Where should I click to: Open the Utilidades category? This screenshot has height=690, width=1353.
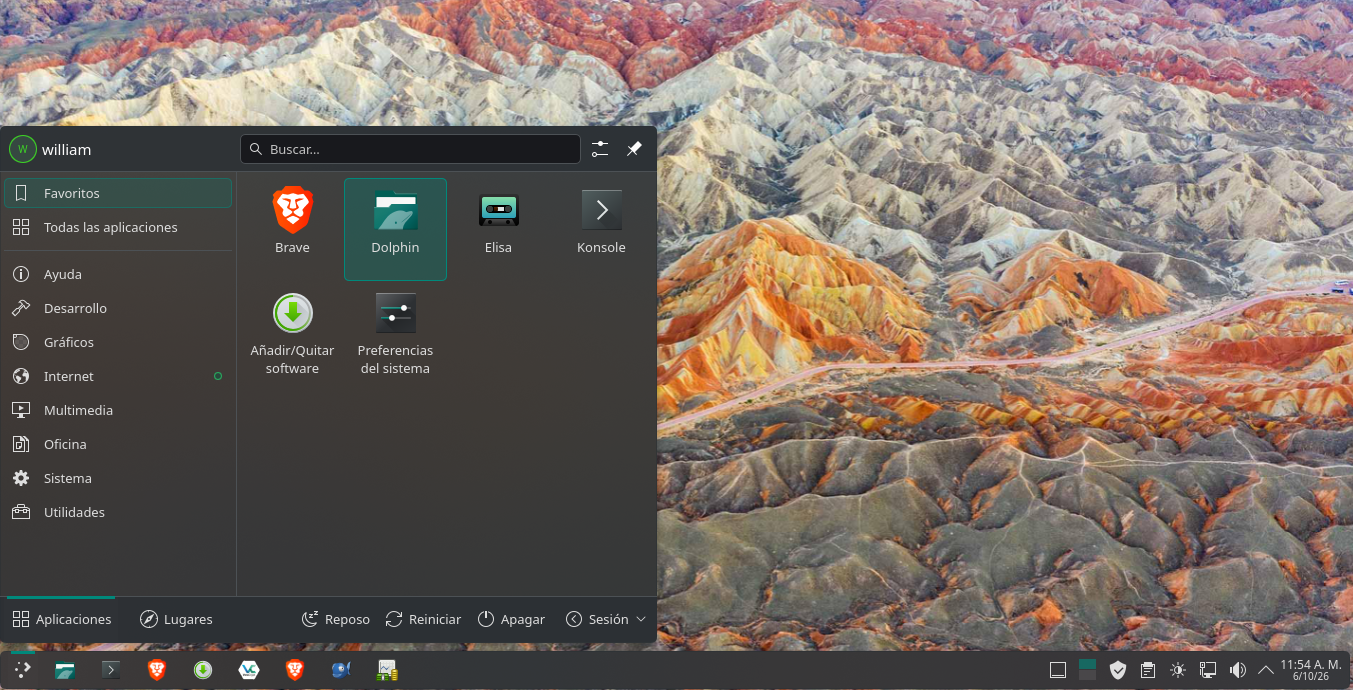(x=118, y=512)
